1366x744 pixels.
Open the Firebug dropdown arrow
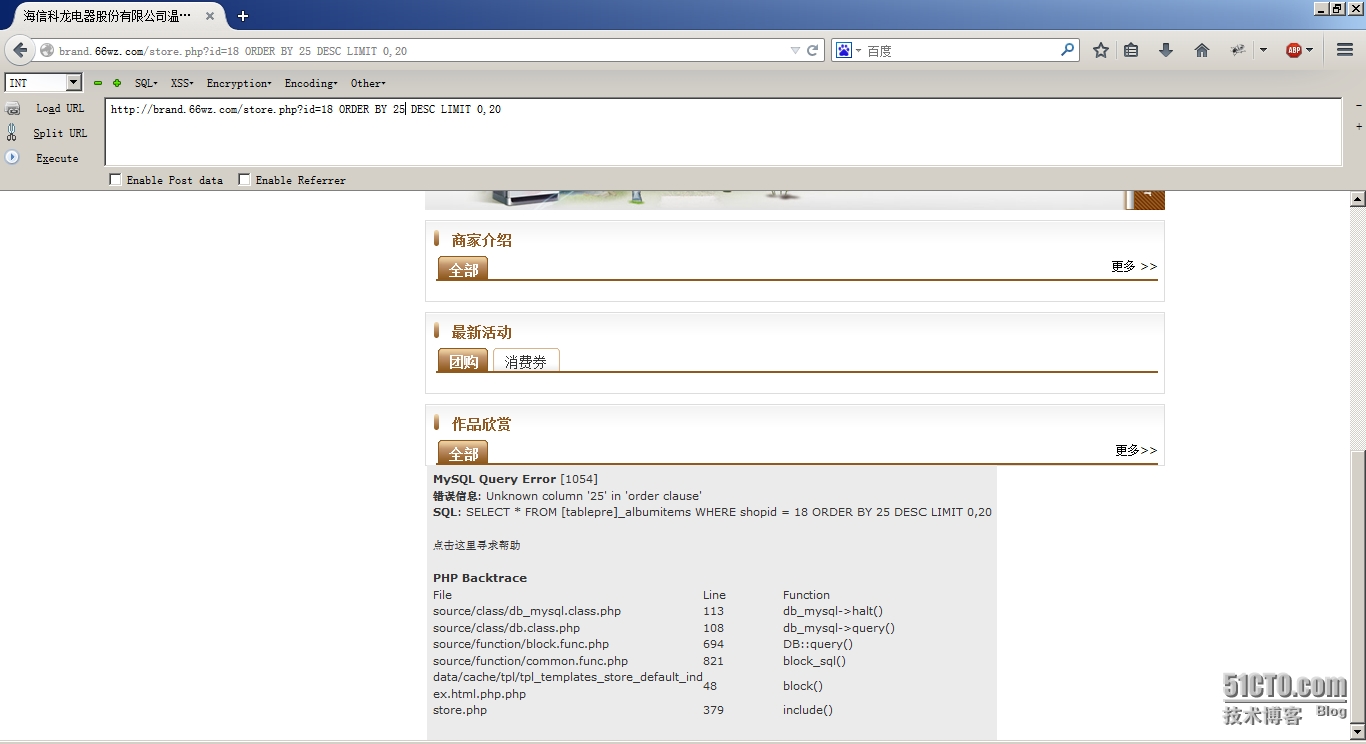1263,50
